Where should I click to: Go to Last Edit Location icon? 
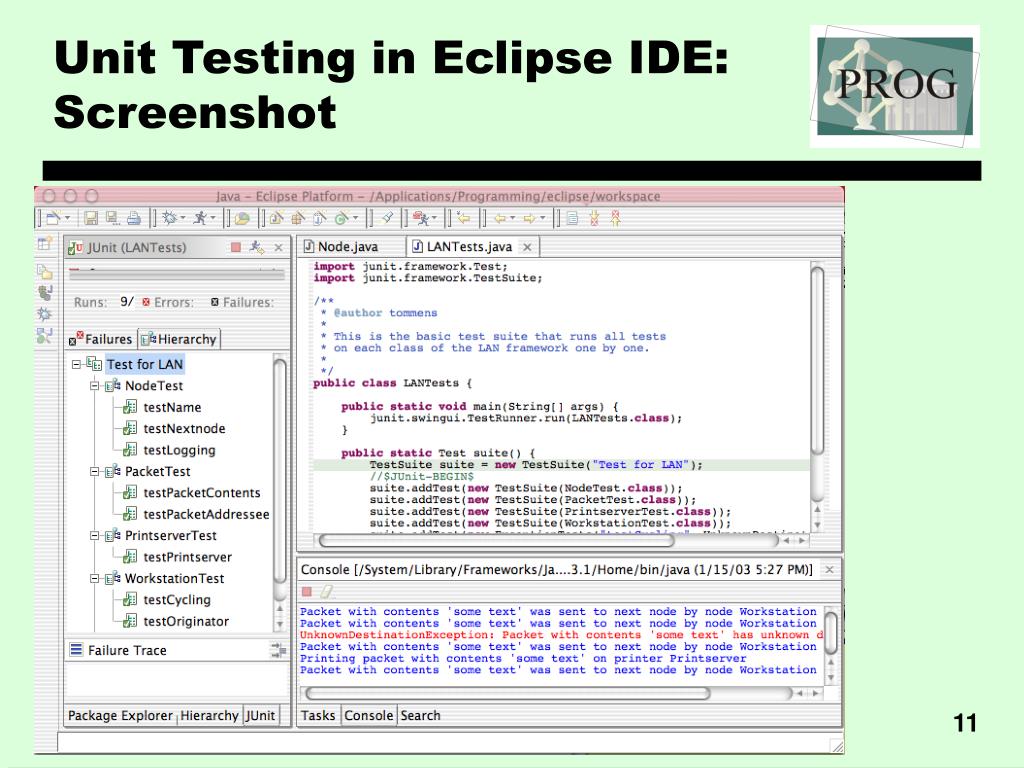tap(463, 218)
